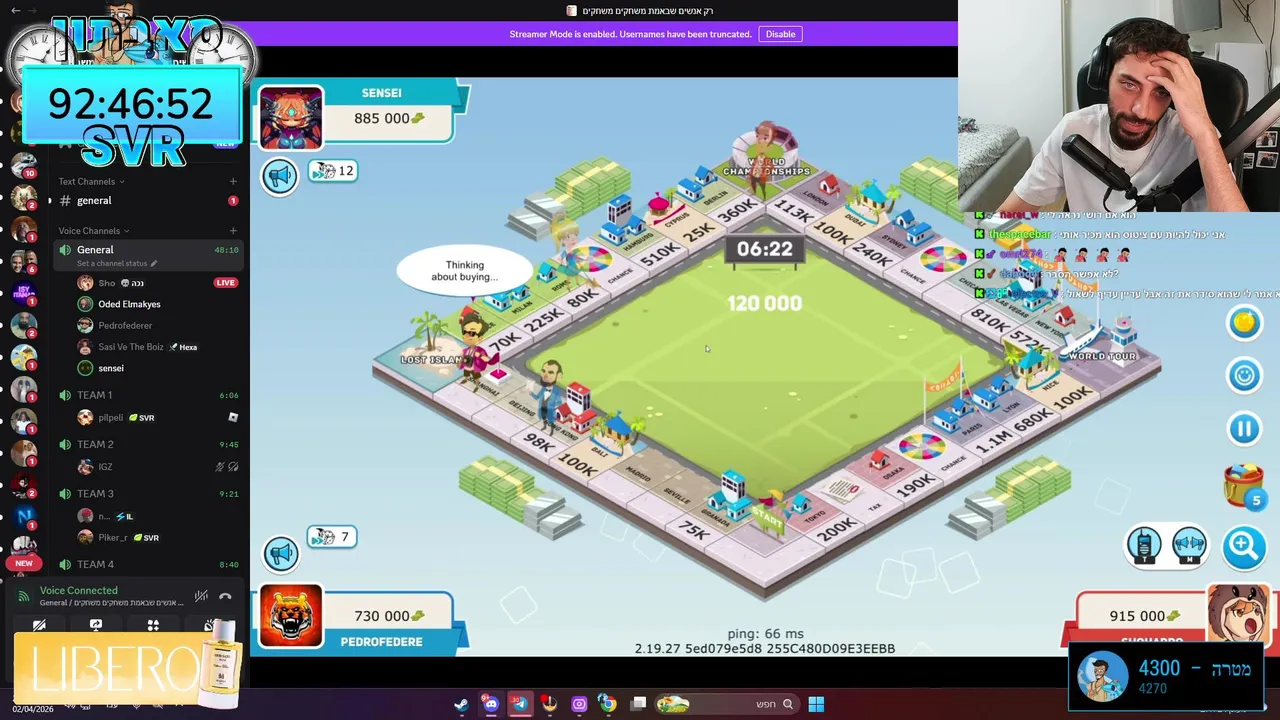Click PEDROFEDERE's megaphone speaker button

280,553
